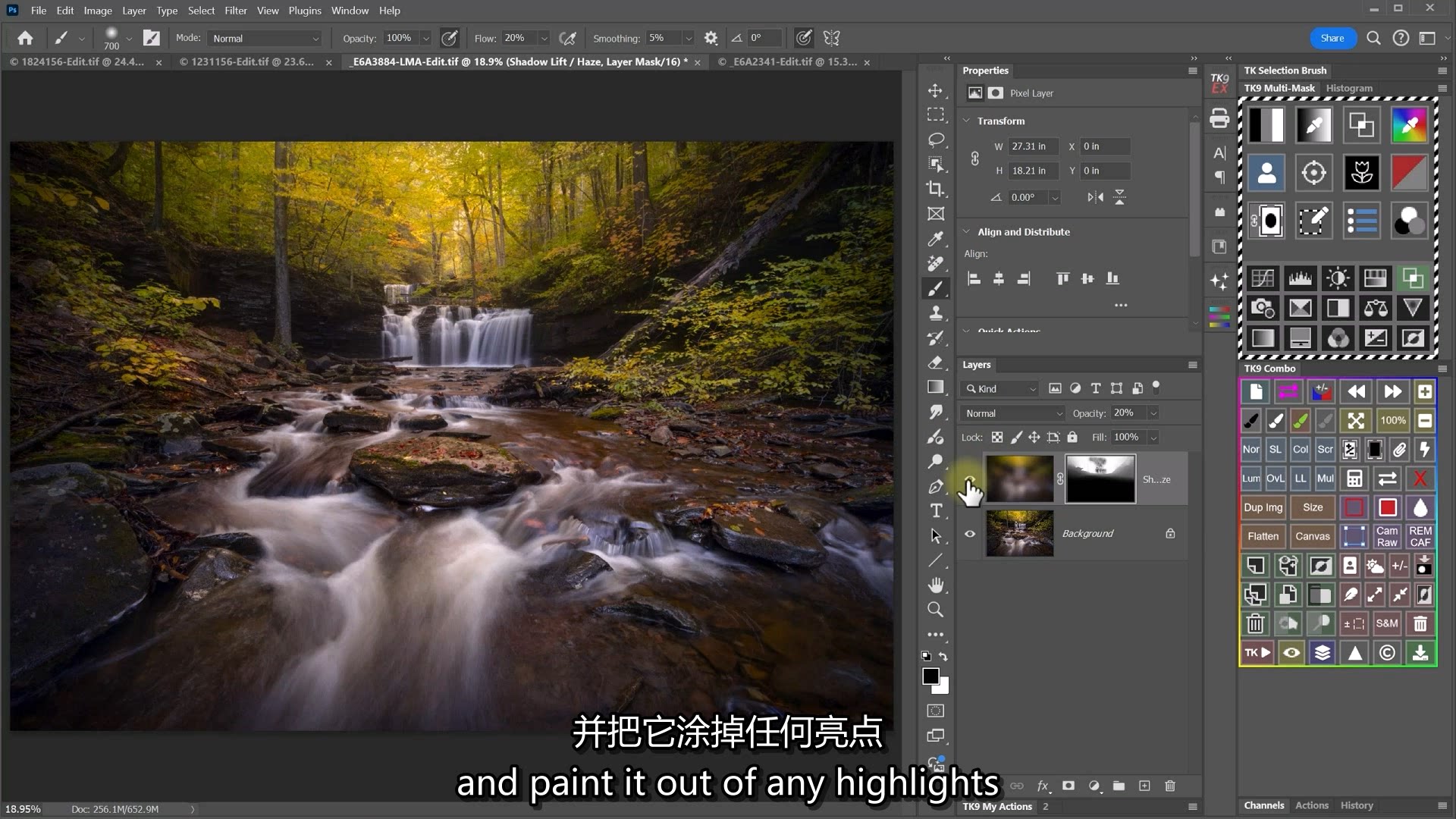This screenshot has height=819, width=1456.
Task: Click the foreground color swatch
Action: (x=930, y=676)
